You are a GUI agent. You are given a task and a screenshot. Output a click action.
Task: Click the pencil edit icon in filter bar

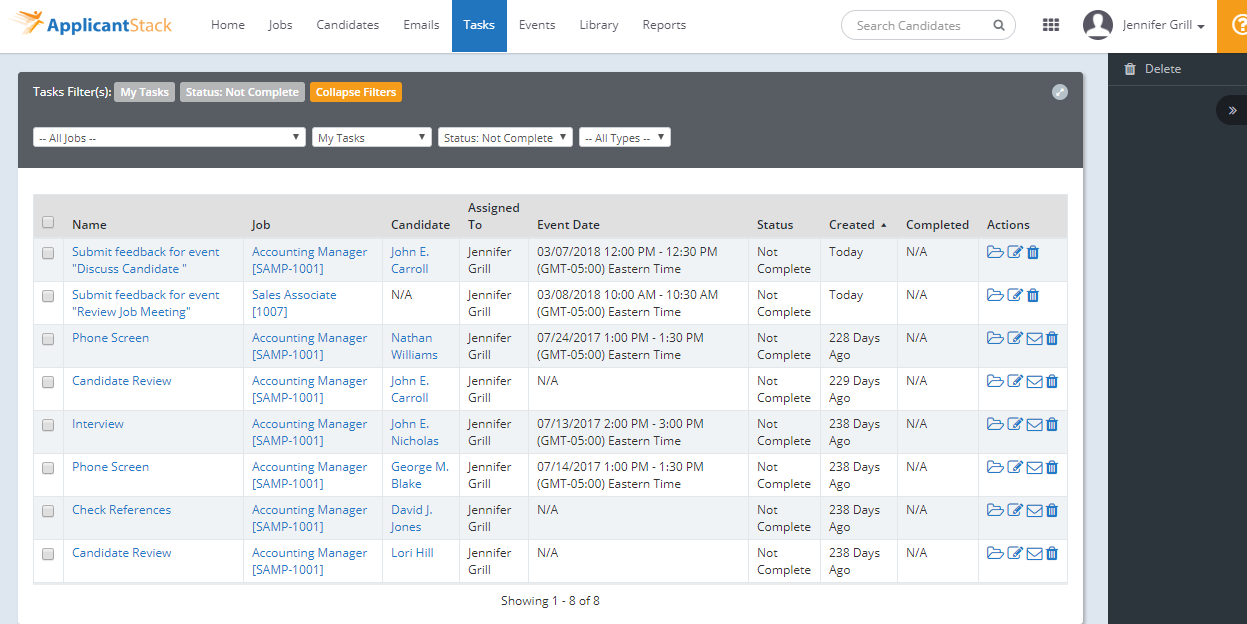pyautogui.click(x=1060, y=92)
